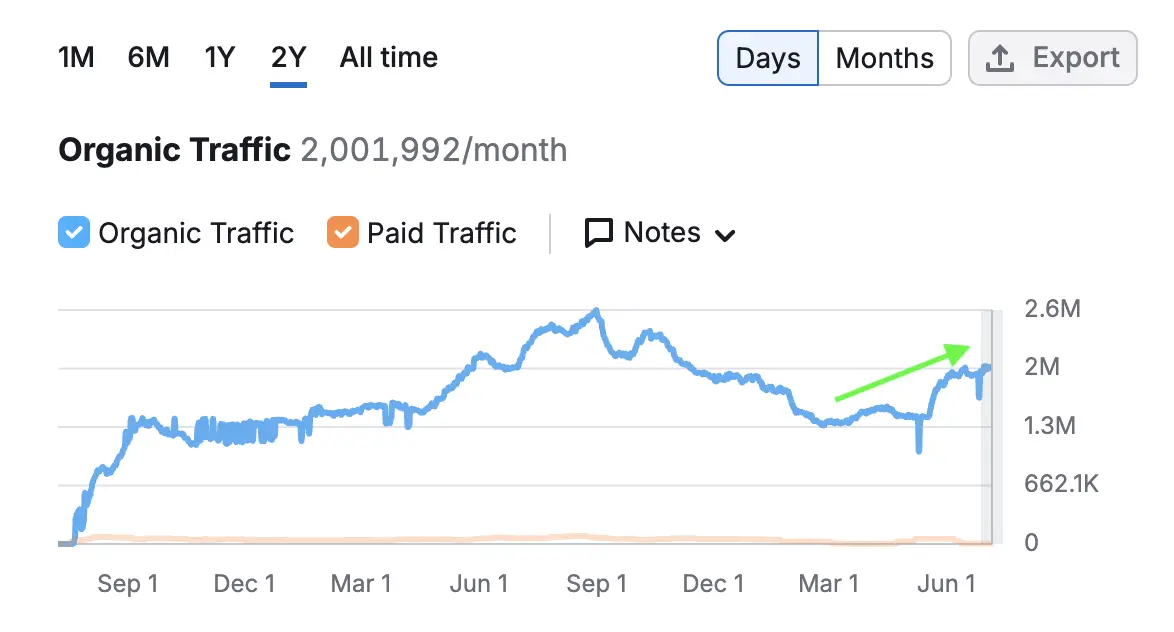The width and height of the screenshot is (1174, 632).
Task: Click the gray vertical date marker at chart end
Action: point(991,426)
